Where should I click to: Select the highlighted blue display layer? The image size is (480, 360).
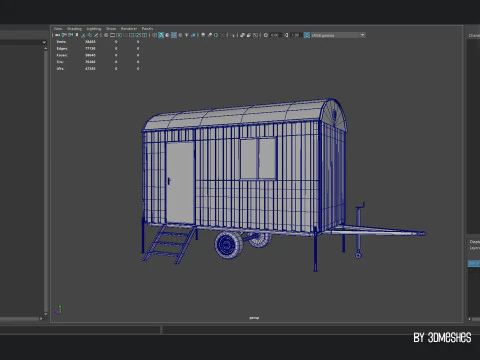[474, 263]
